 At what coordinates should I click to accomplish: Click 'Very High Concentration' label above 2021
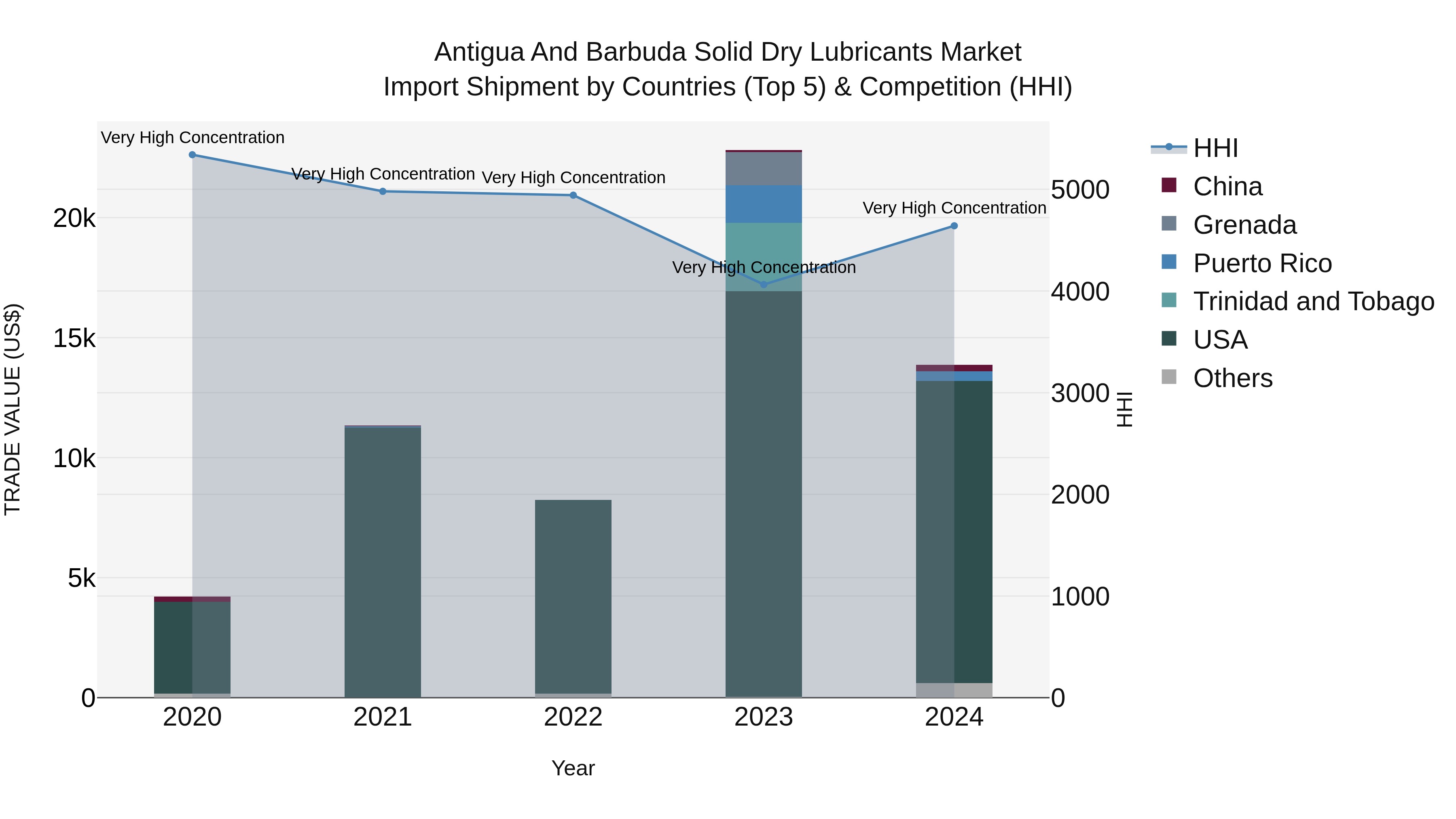[383, 174]
